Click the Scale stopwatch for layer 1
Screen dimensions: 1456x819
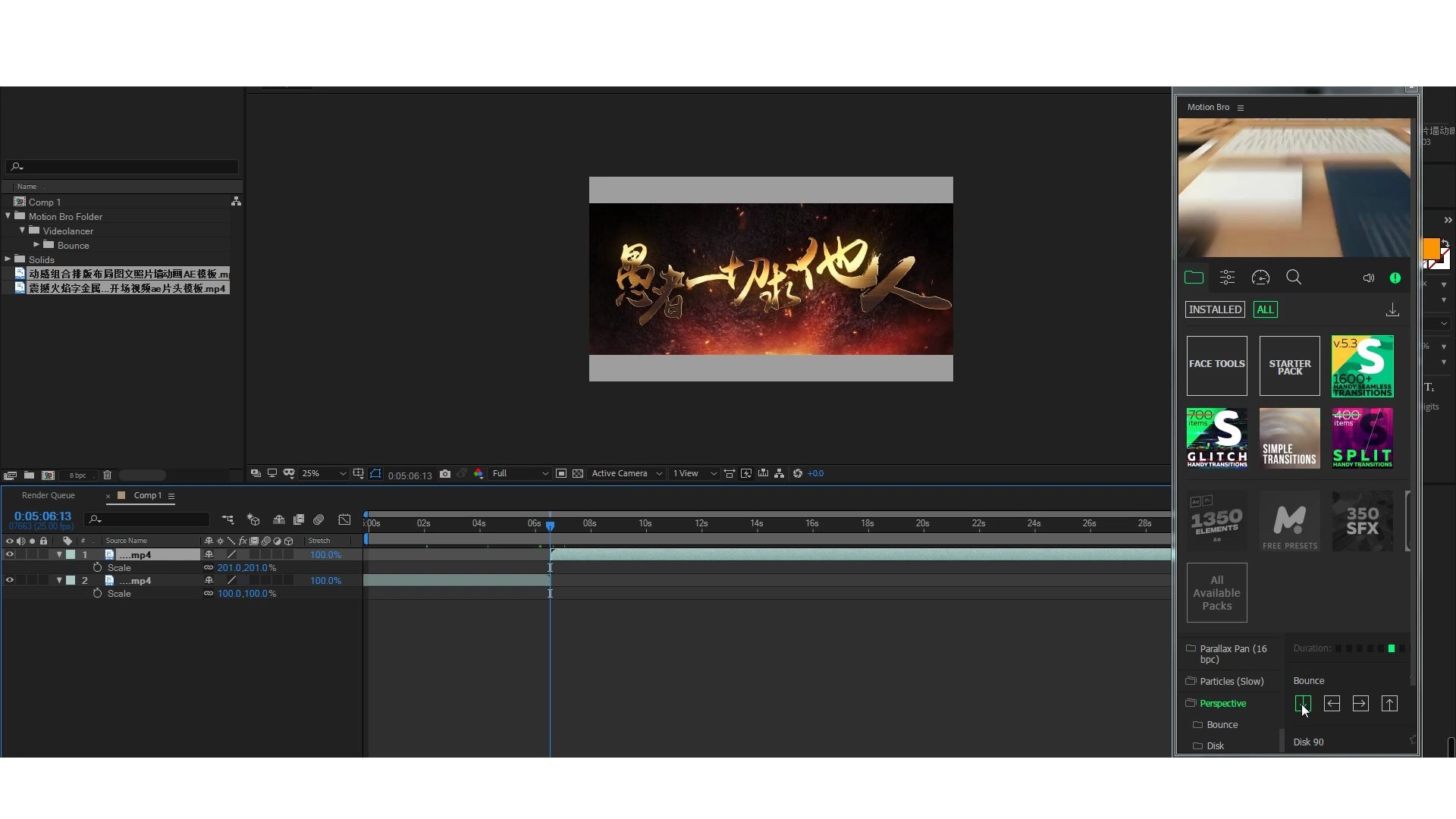click(98, 567)
